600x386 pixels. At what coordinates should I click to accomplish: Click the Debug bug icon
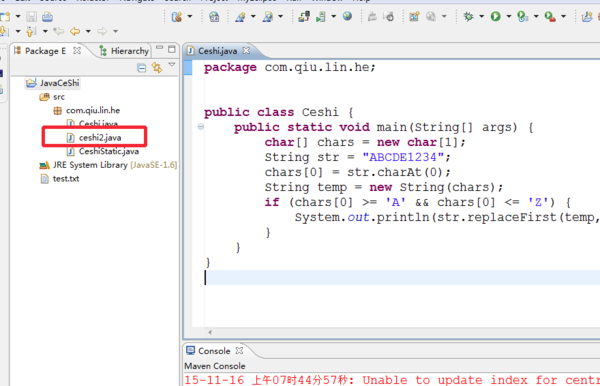[468, 16]
